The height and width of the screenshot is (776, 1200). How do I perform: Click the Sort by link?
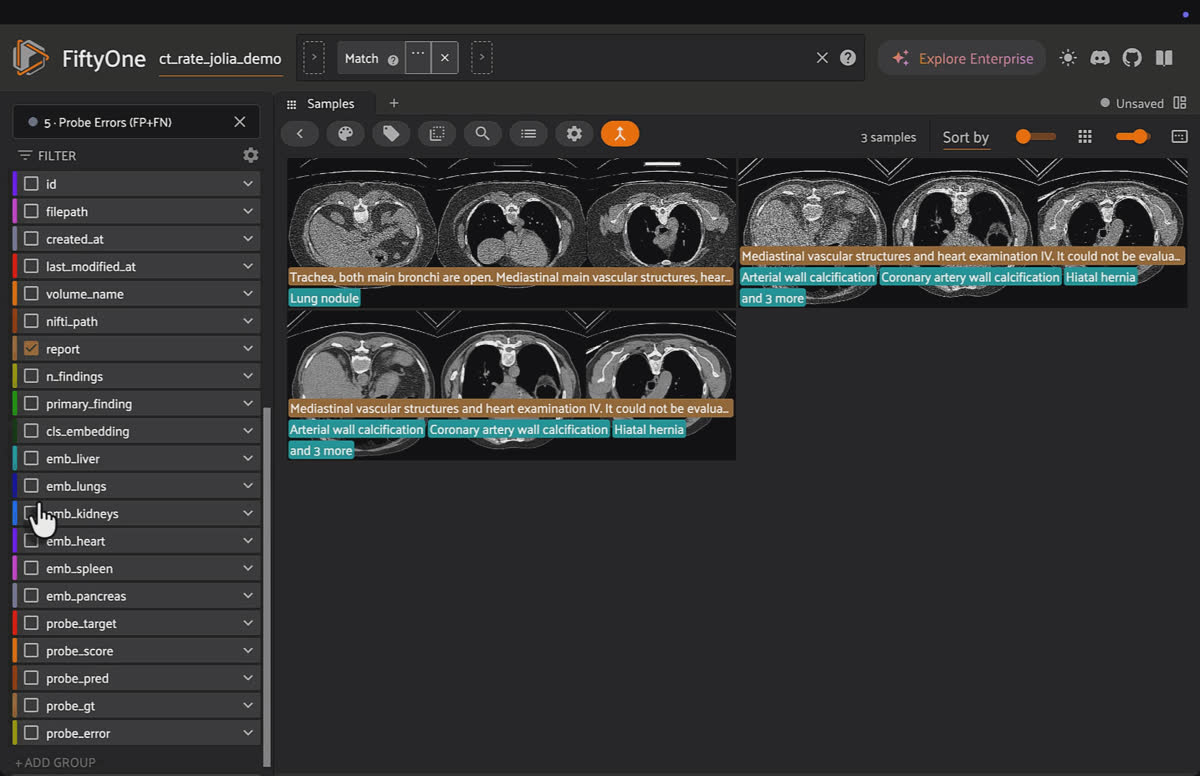pyautogui.click(x=966, y=137)
